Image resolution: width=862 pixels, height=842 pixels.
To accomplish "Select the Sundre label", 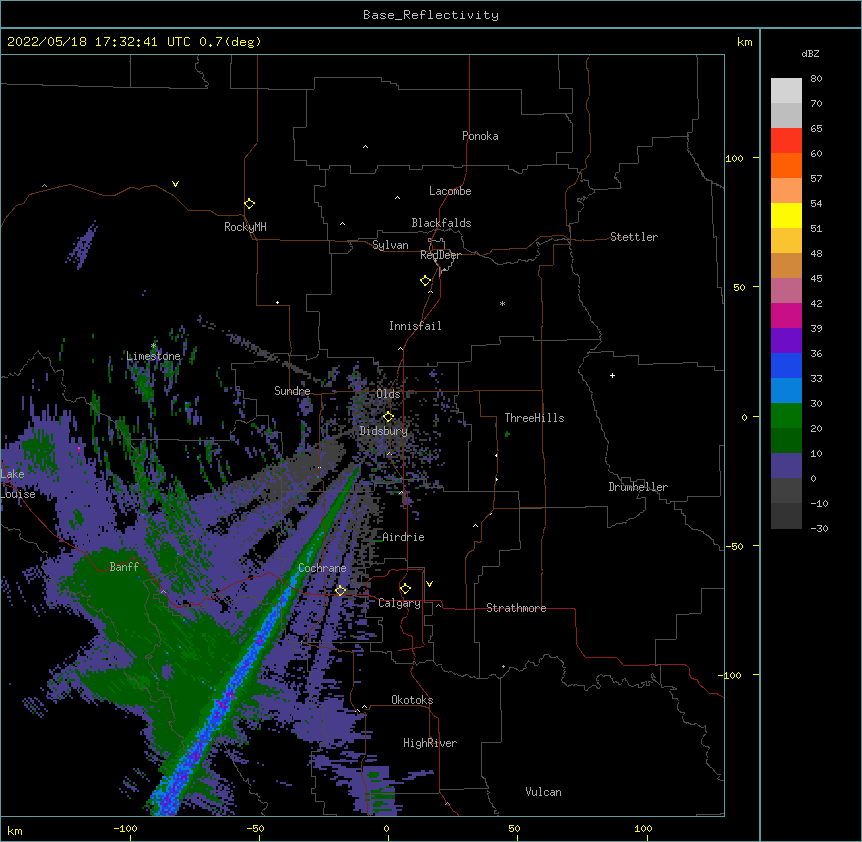I will (x=292, y=391).
